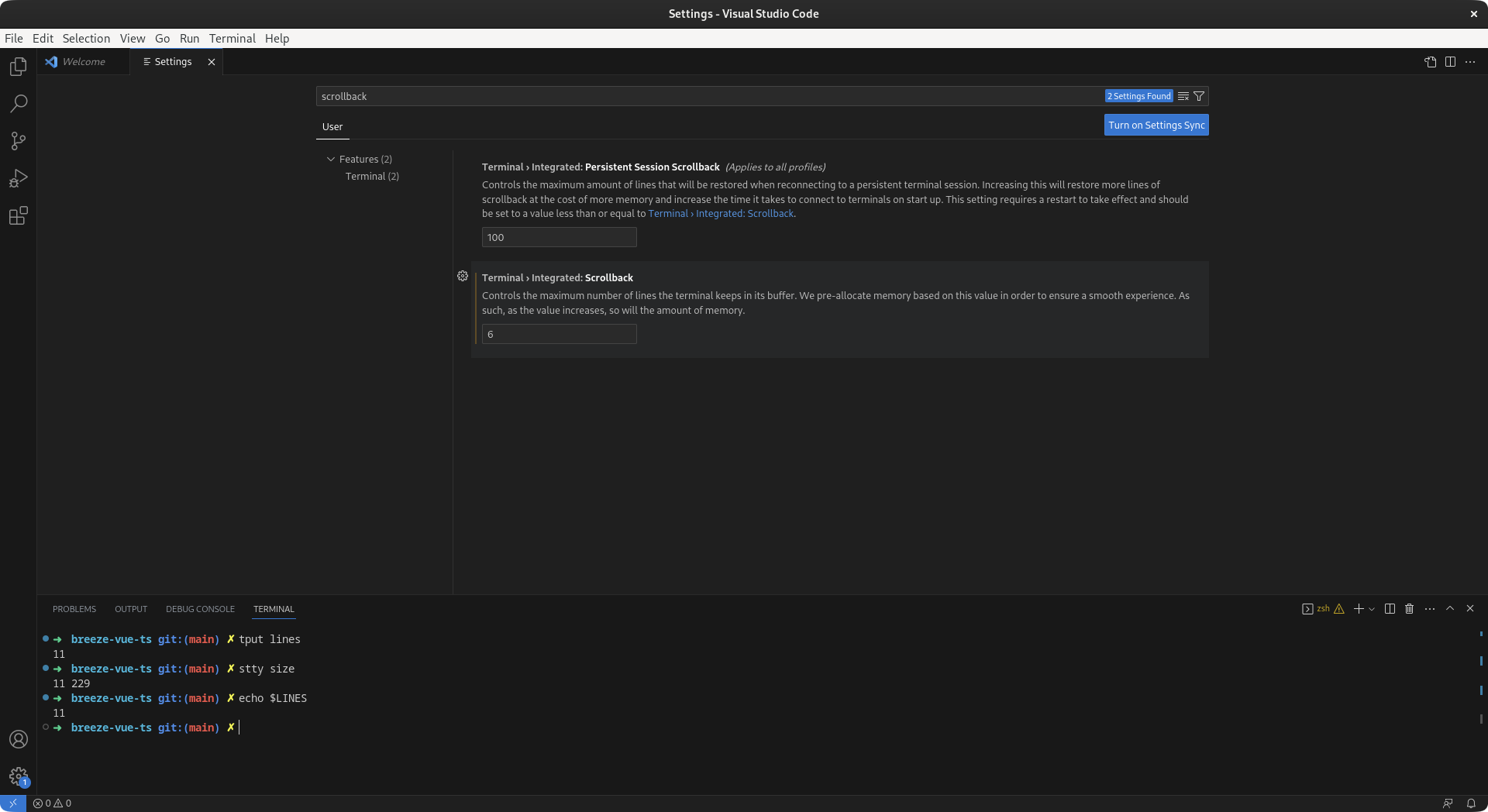Screen dimensions: 1488x812
Task: Open the Manage gear icon with badge
Action: pos(18,777)
